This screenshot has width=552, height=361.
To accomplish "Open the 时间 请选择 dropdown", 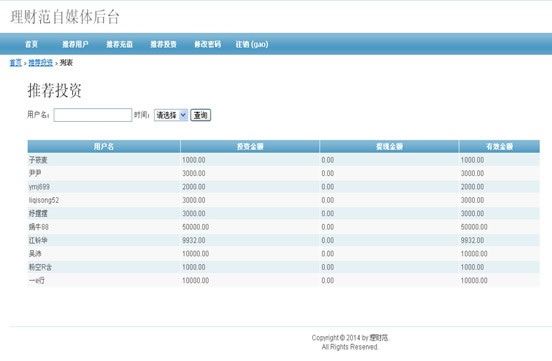I will [x=171, y=115].
